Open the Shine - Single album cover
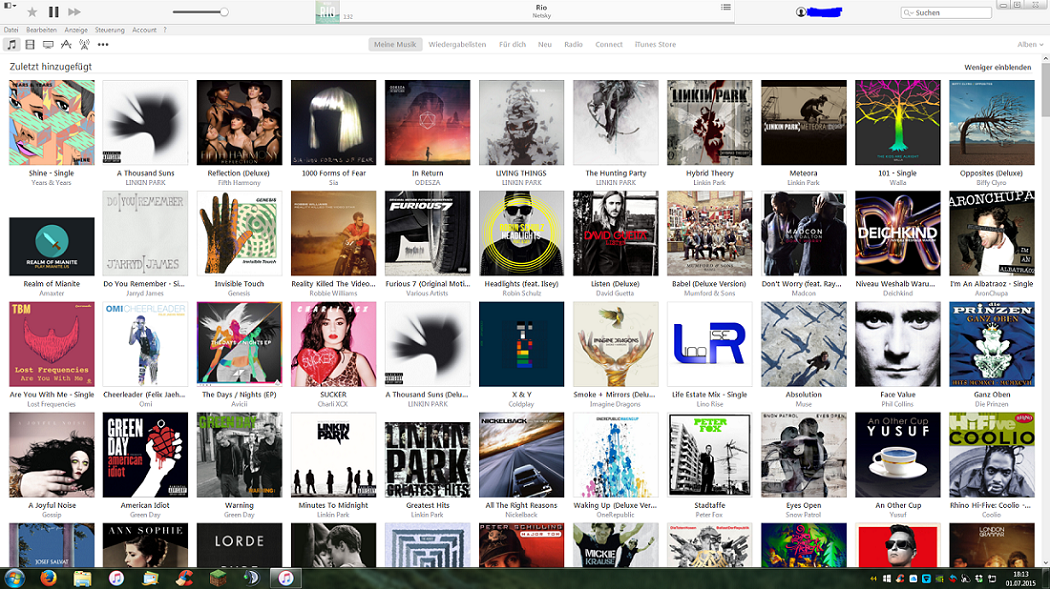 [x=52, y=122]
